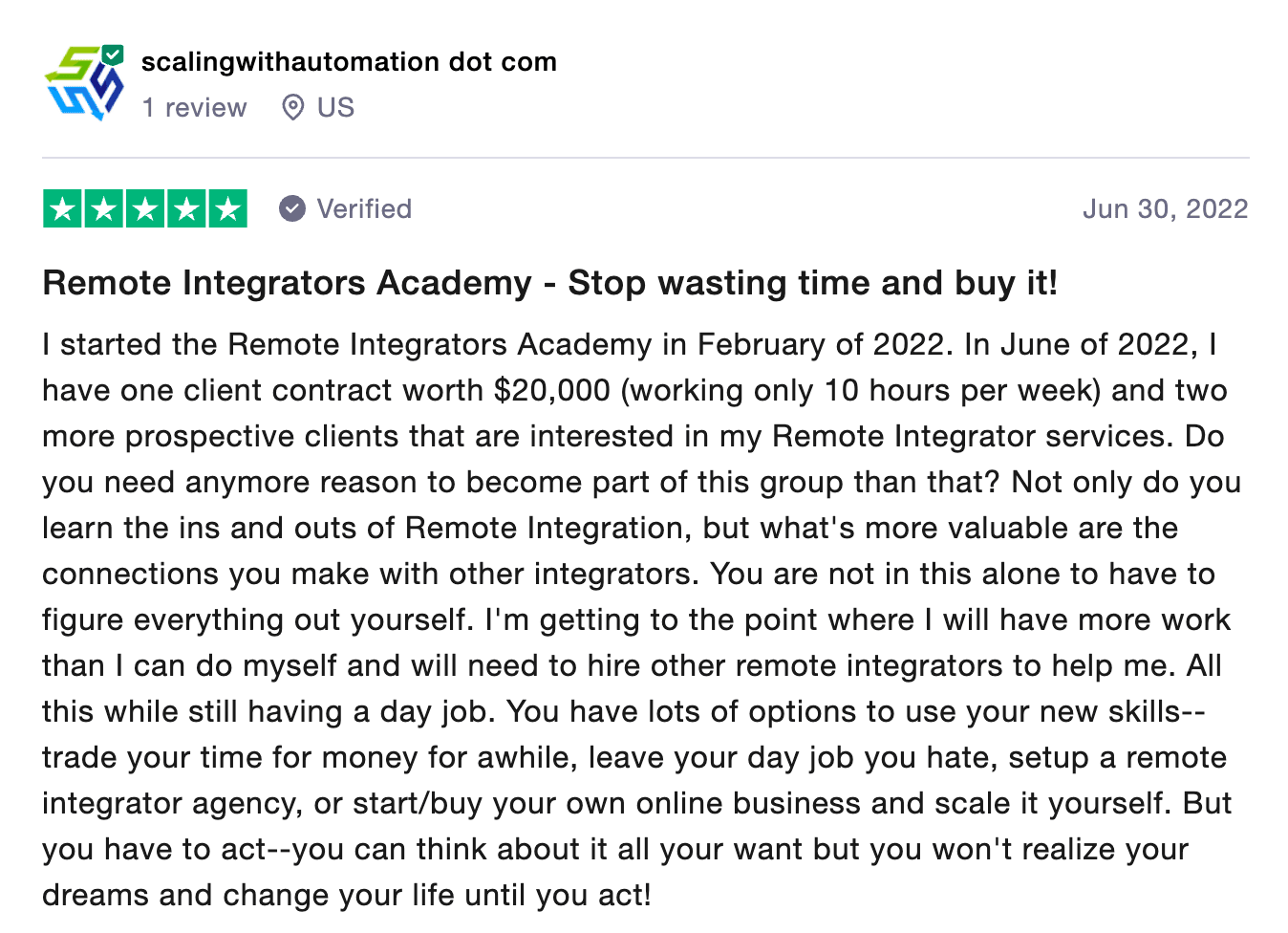Click the third green rating star
Screen dimensions: 1288x933
point(145,209)
